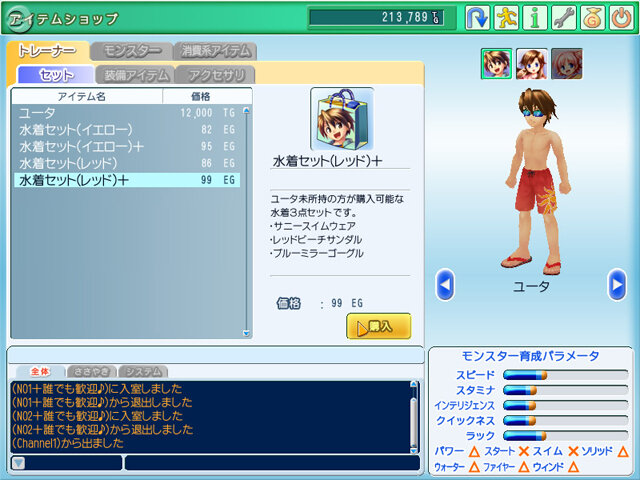The image size is (640, 480).
Task: Select the brown-haired boy trainer portrait
Action: tap(496, 64)
